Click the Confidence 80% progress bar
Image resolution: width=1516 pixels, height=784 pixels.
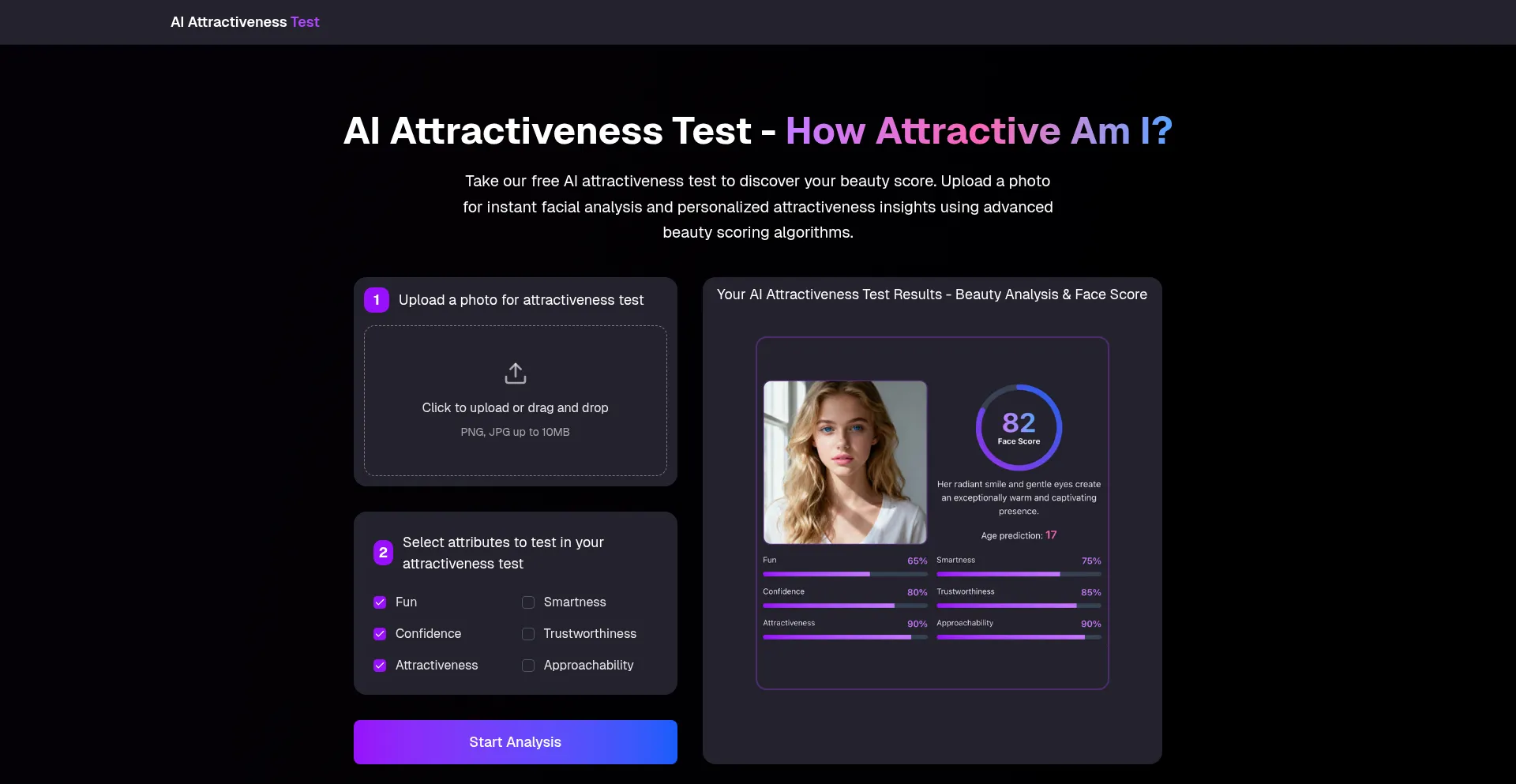point(845,606)
